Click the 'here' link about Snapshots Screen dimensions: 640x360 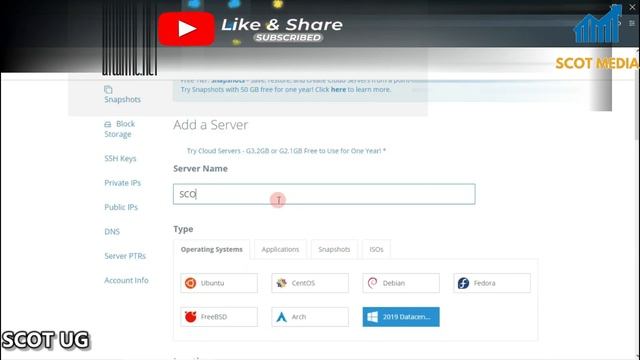click(x=338, y=89)
